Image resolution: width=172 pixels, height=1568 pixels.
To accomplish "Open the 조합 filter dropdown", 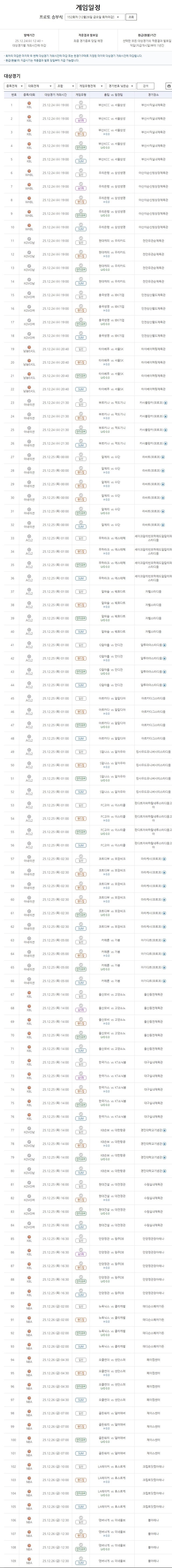I will [x=65, y=86].
